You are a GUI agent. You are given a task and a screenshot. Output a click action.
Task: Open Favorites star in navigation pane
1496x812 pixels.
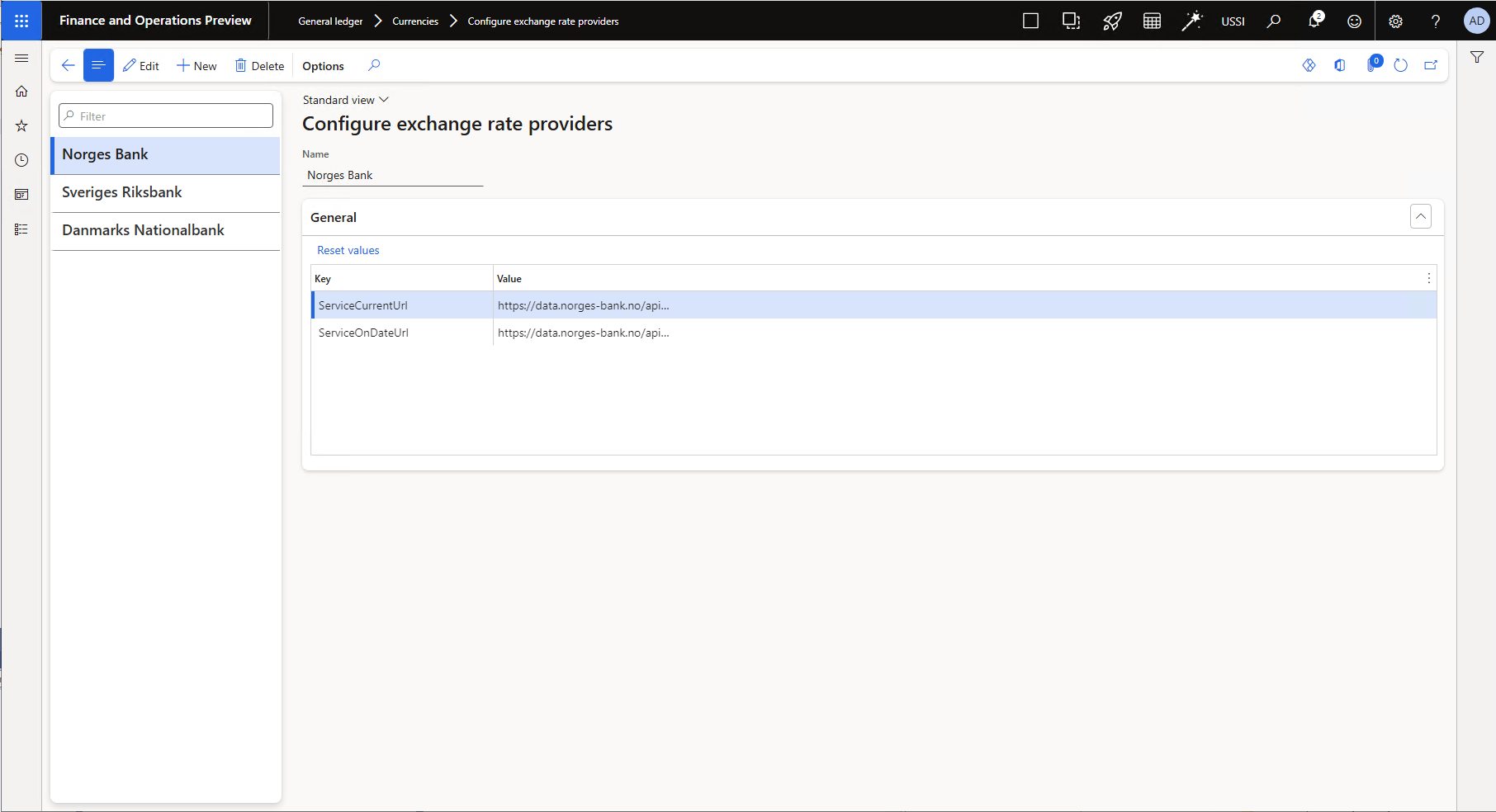coord(21,126)
